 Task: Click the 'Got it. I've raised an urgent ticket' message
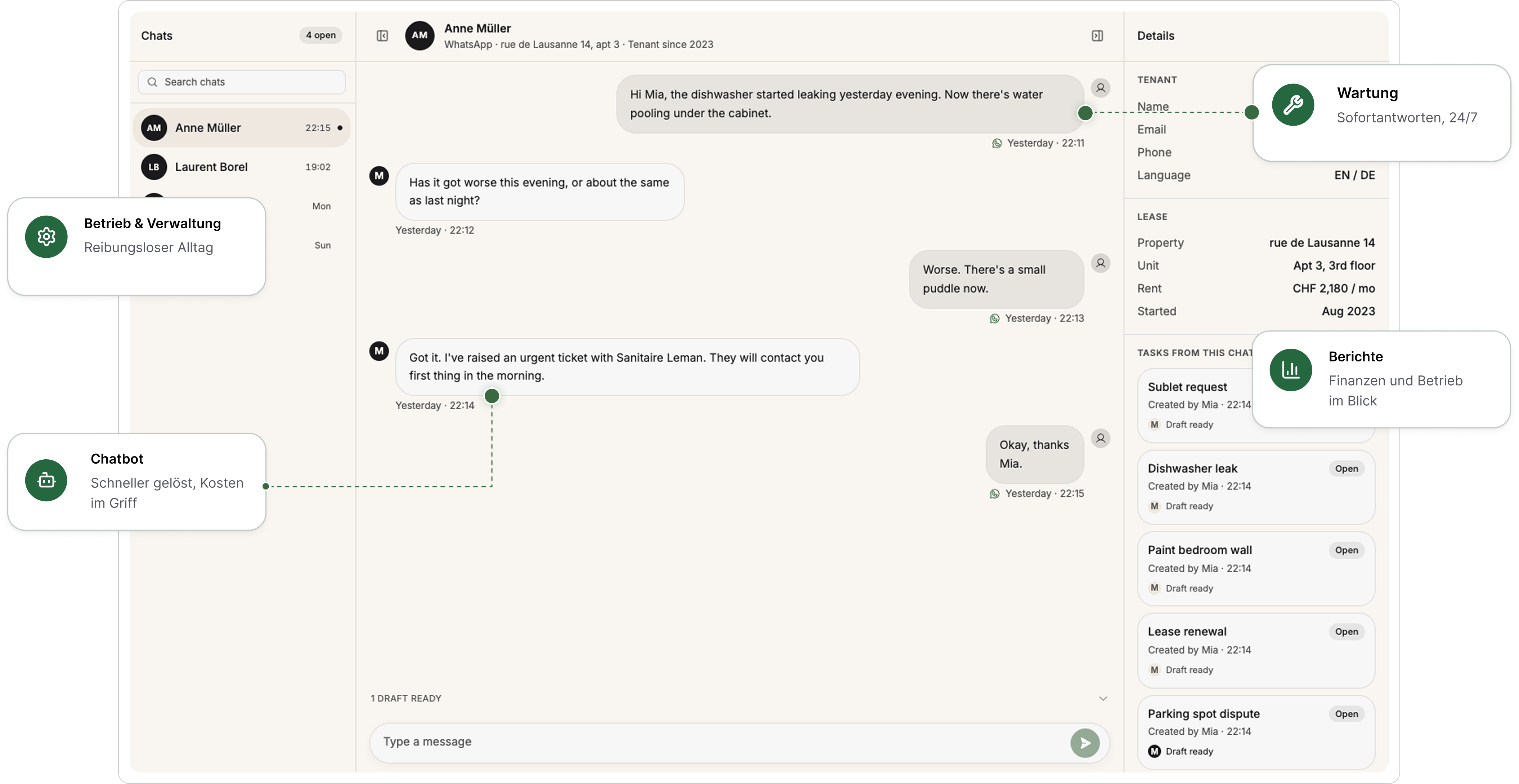tap(627, 367)
